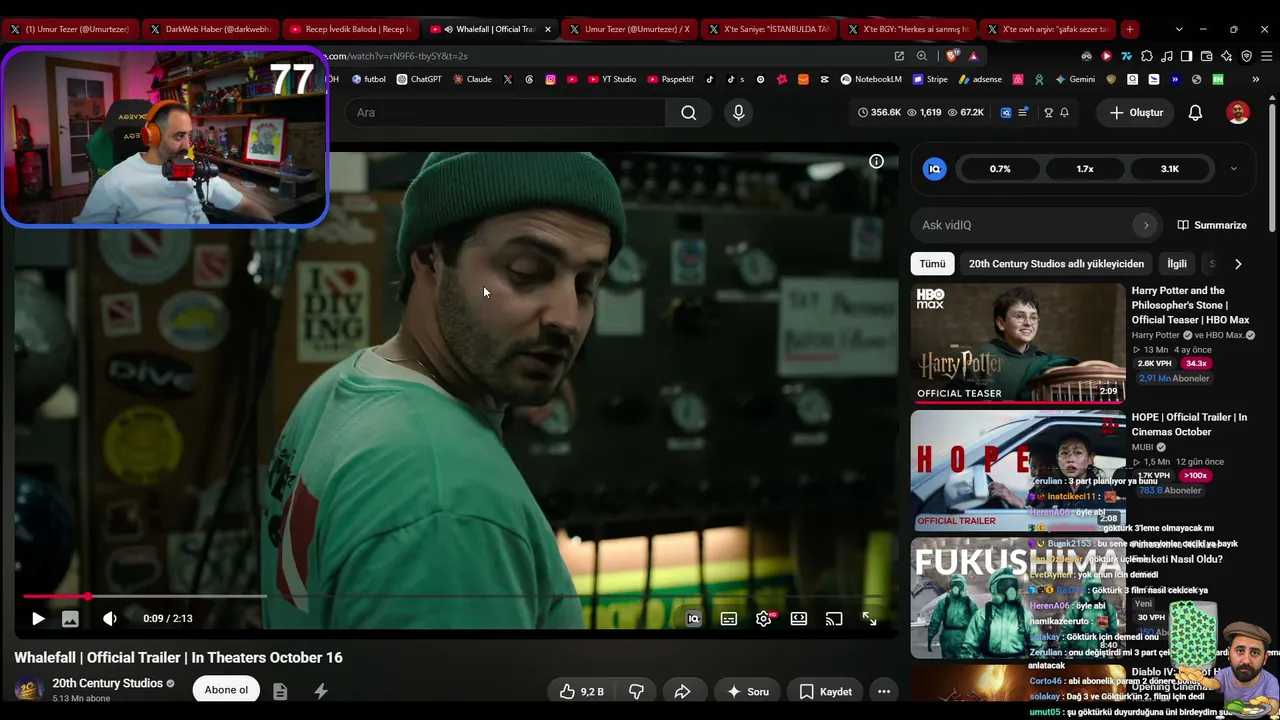Like the Whalefall trailer video
Screen dimensions: 1280x720
[582, 691]
